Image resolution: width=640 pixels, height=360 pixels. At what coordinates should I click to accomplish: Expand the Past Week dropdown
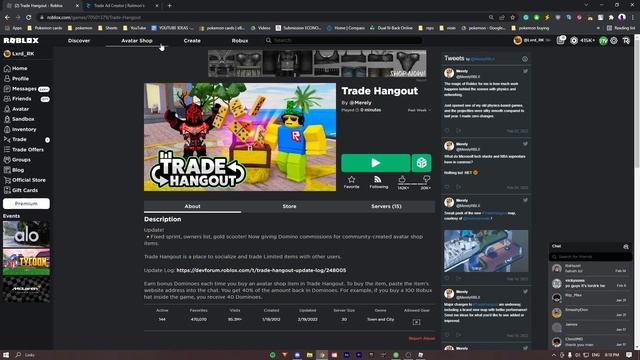419,110
